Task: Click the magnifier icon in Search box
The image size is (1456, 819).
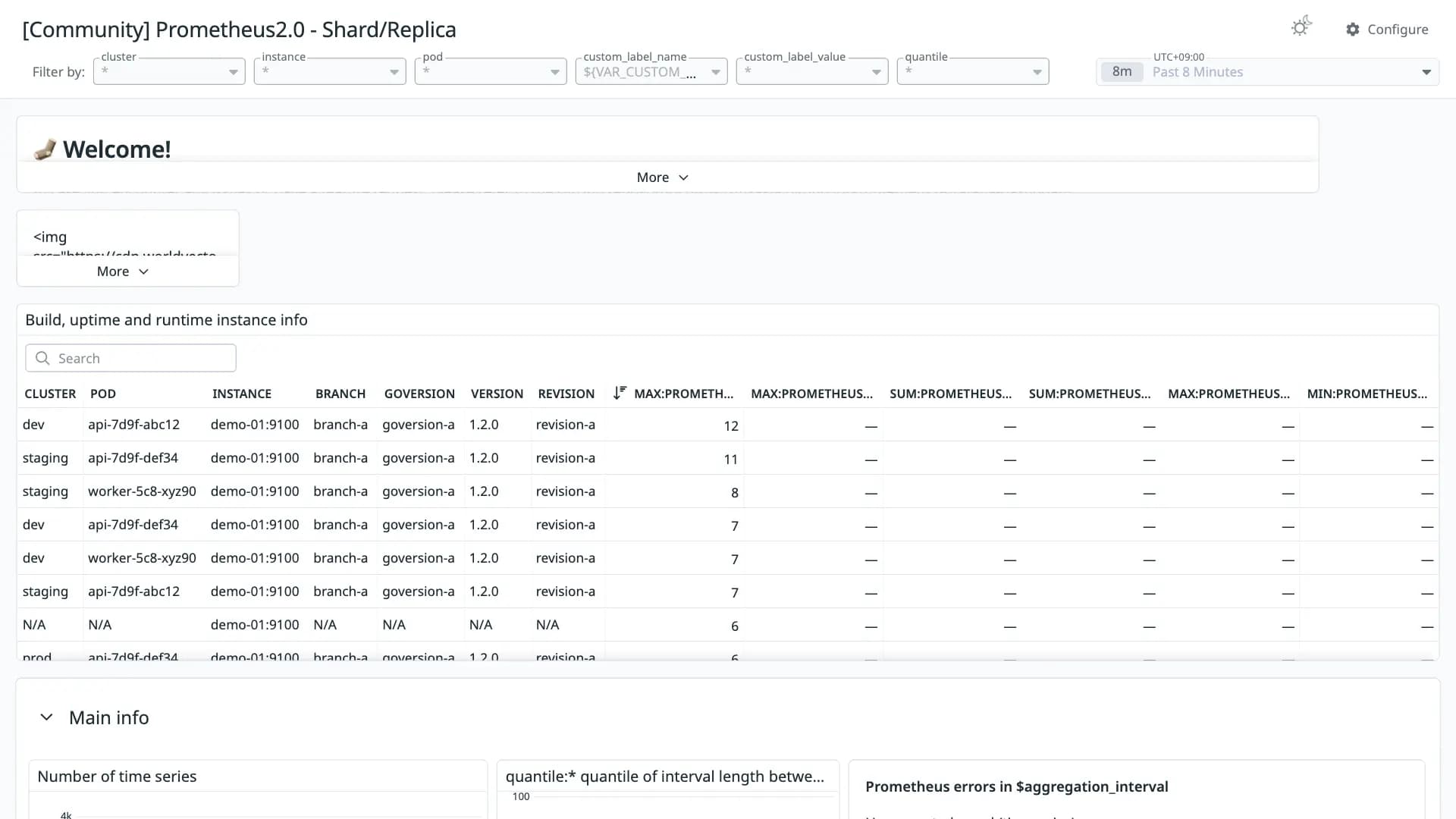Action: (x=42, y=358)
